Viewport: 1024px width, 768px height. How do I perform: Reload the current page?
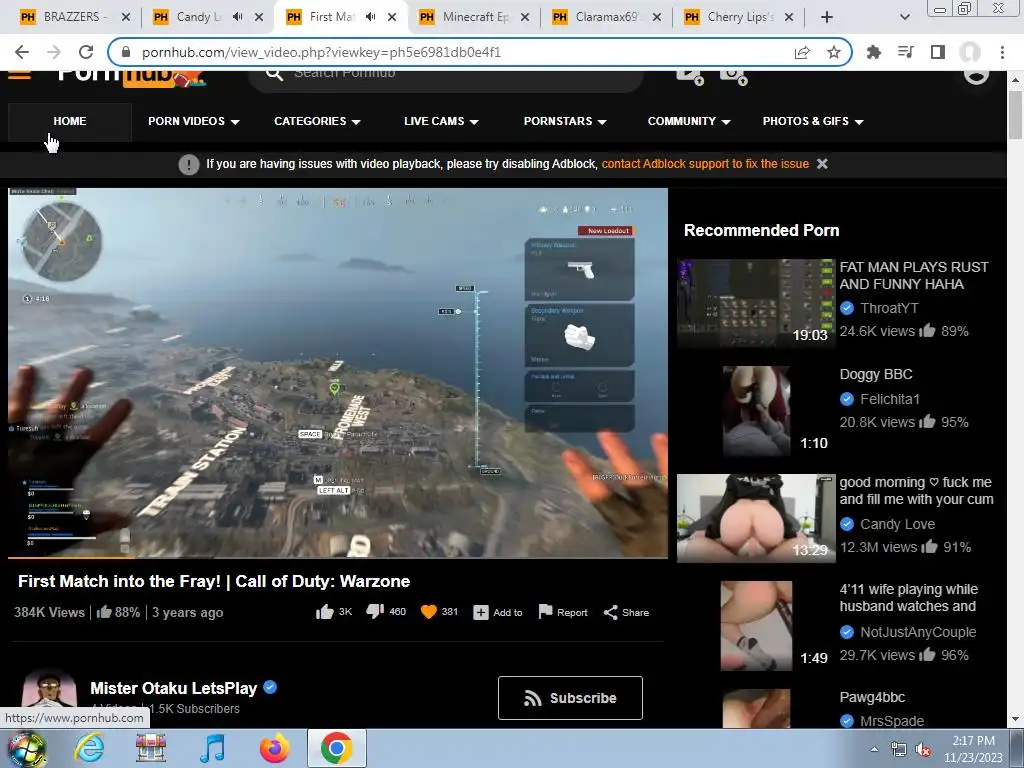(x=86, y=52)
